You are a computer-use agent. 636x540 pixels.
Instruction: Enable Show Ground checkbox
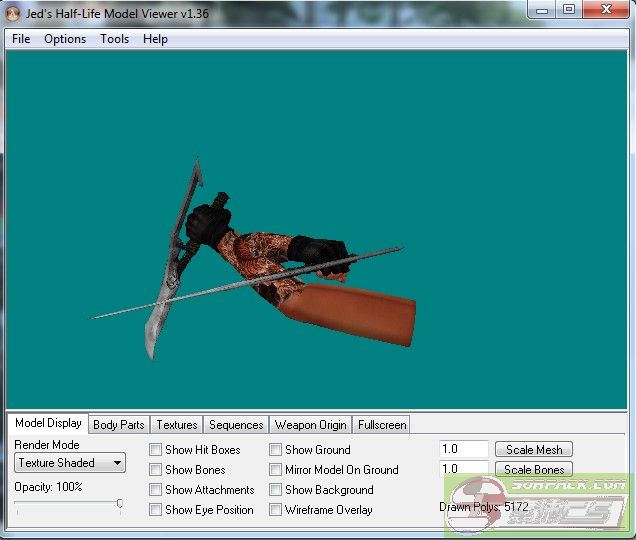point(275,450)
